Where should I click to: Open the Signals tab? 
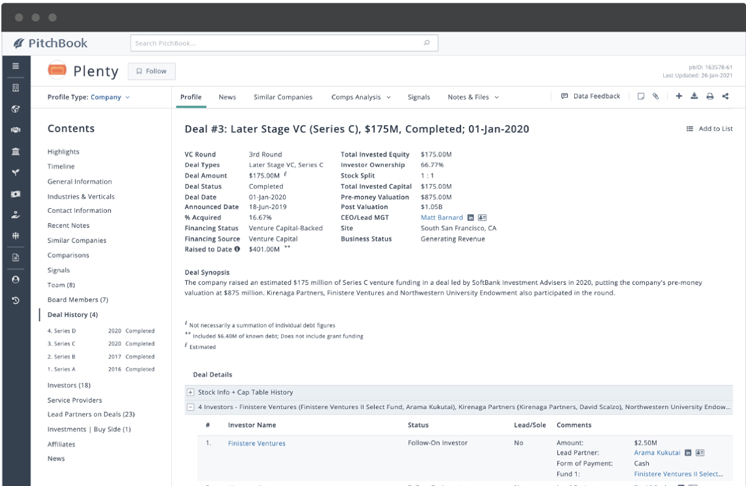point(419,97)
